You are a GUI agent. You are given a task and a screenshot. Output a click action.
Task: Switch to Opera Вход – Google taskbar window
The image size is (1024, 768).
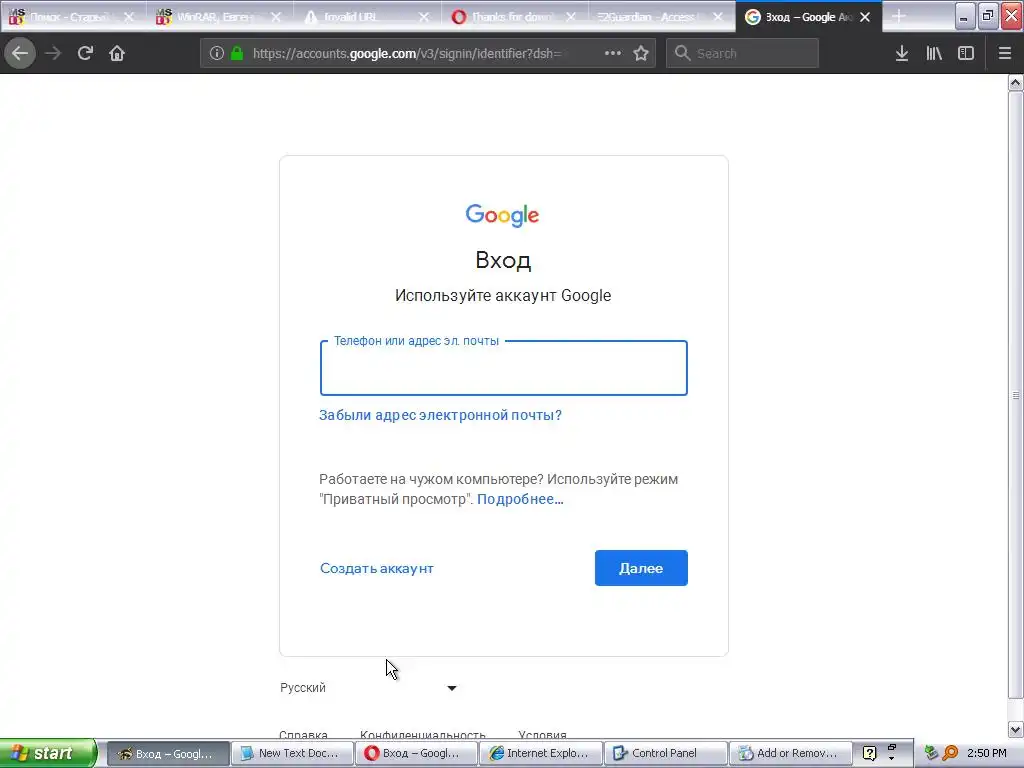coord(417,753)
